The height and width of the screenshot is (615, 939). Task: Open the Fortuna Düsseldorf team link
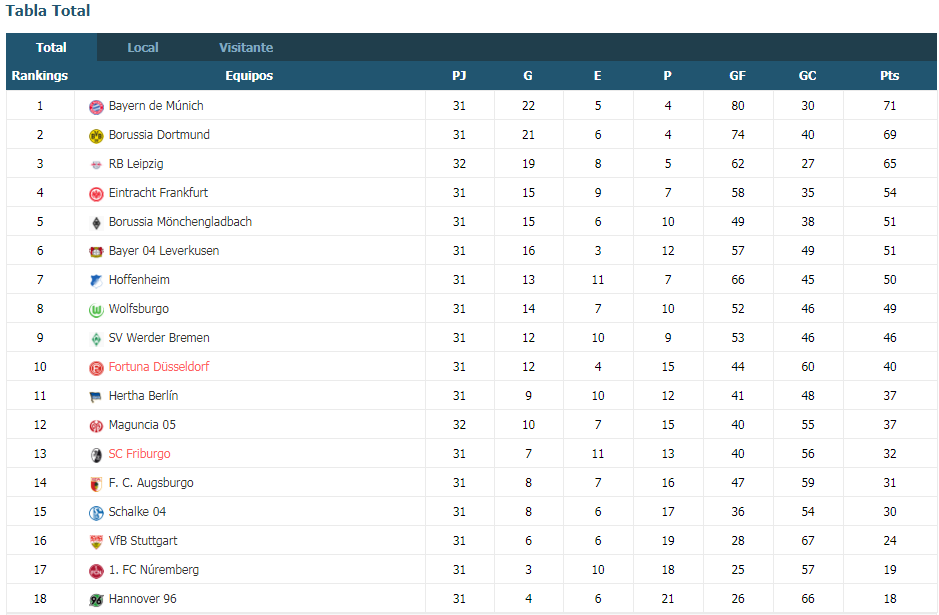(159, 366)
